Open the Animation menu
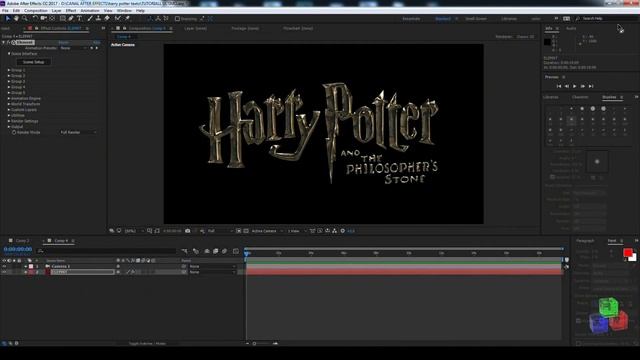 click(90, 11)
